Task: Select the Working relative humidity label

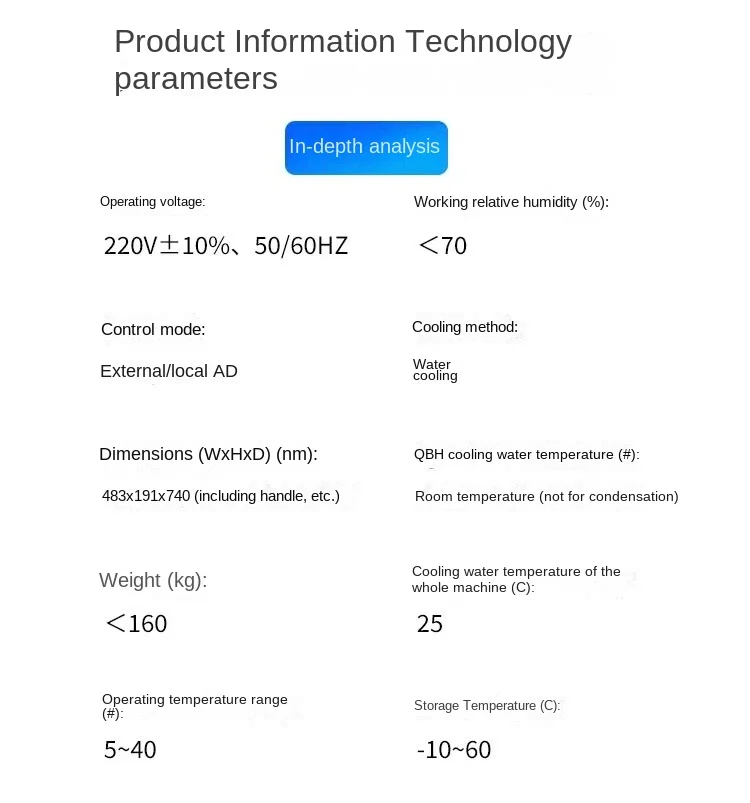Action: 511,202
